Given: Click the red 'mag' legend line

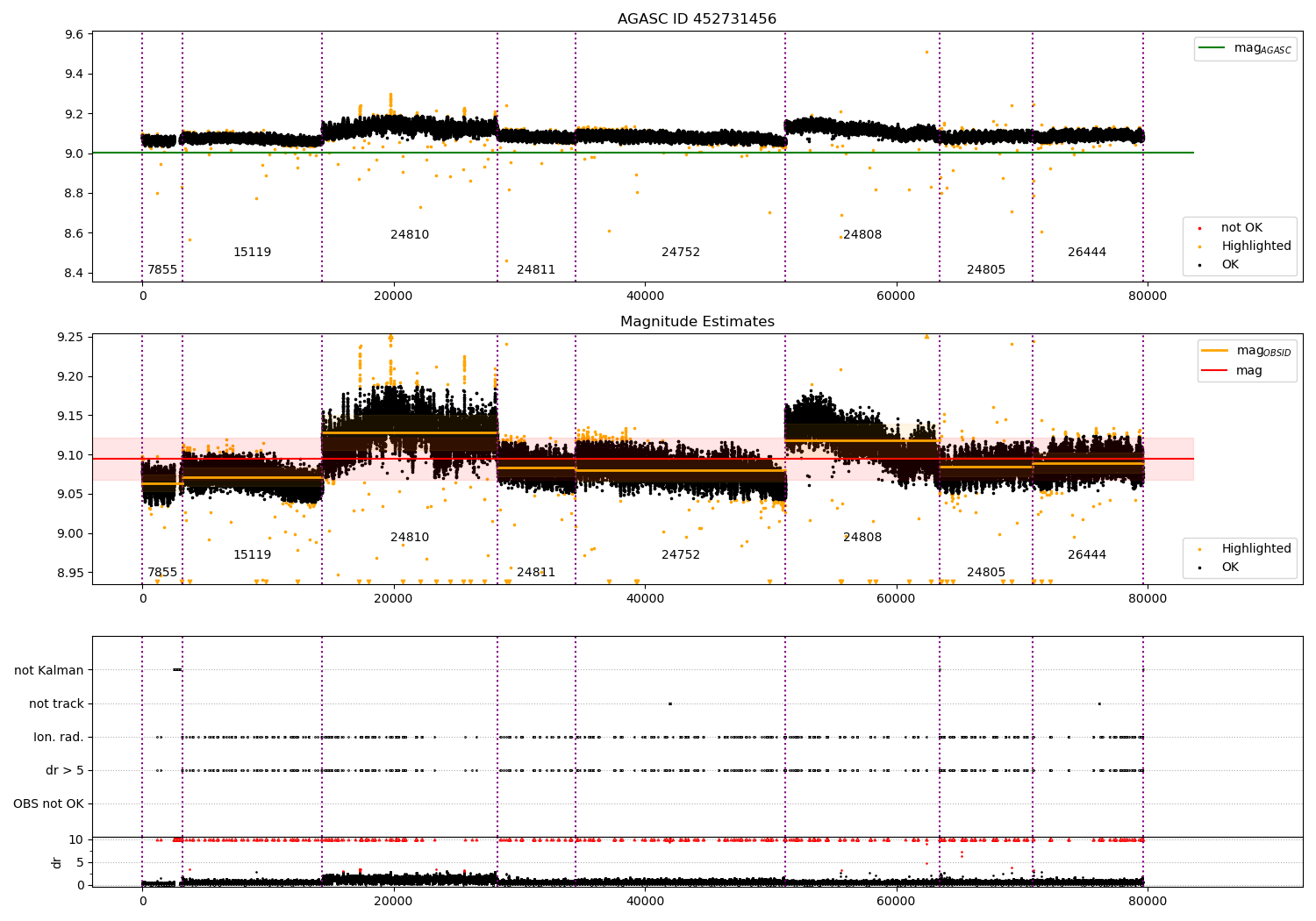Looking at the screenshot, I should 1215,370.
